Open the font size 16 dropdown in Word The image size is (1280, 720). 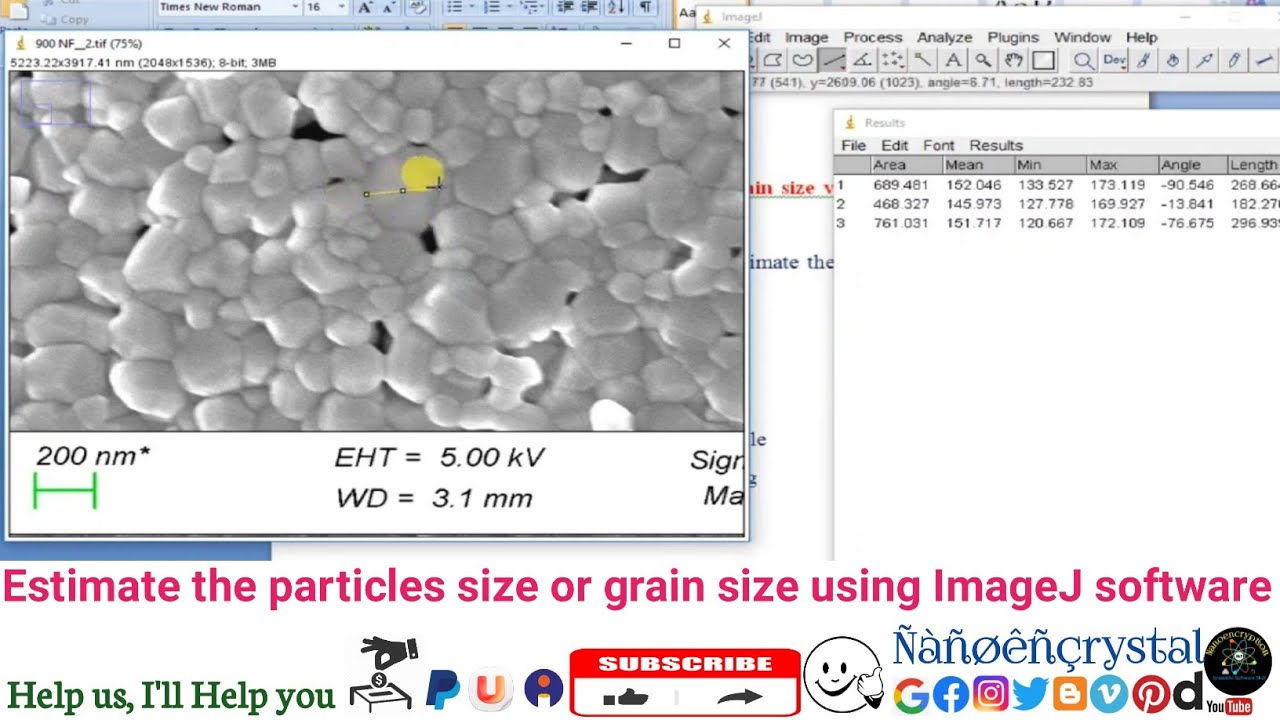[342, 7]
